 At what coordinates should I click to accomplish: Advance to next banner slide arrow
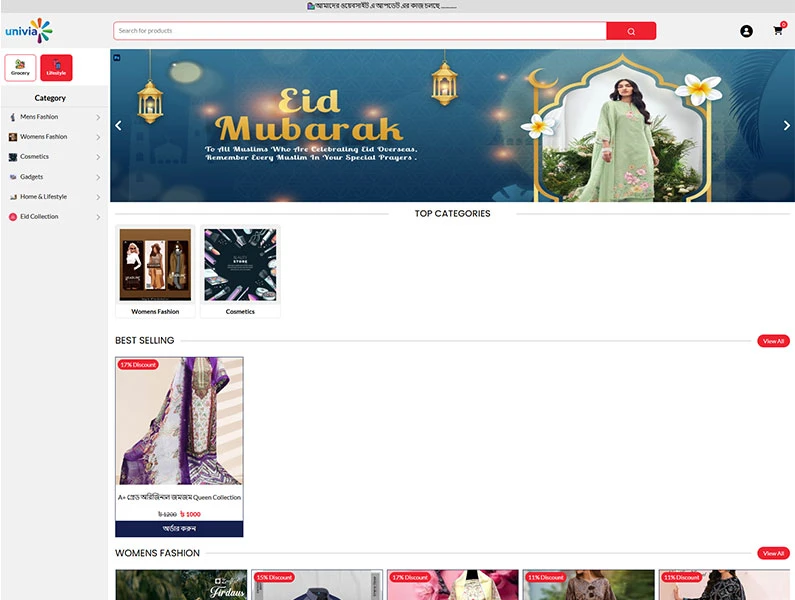pyautogui.click(x=786, y=126)
